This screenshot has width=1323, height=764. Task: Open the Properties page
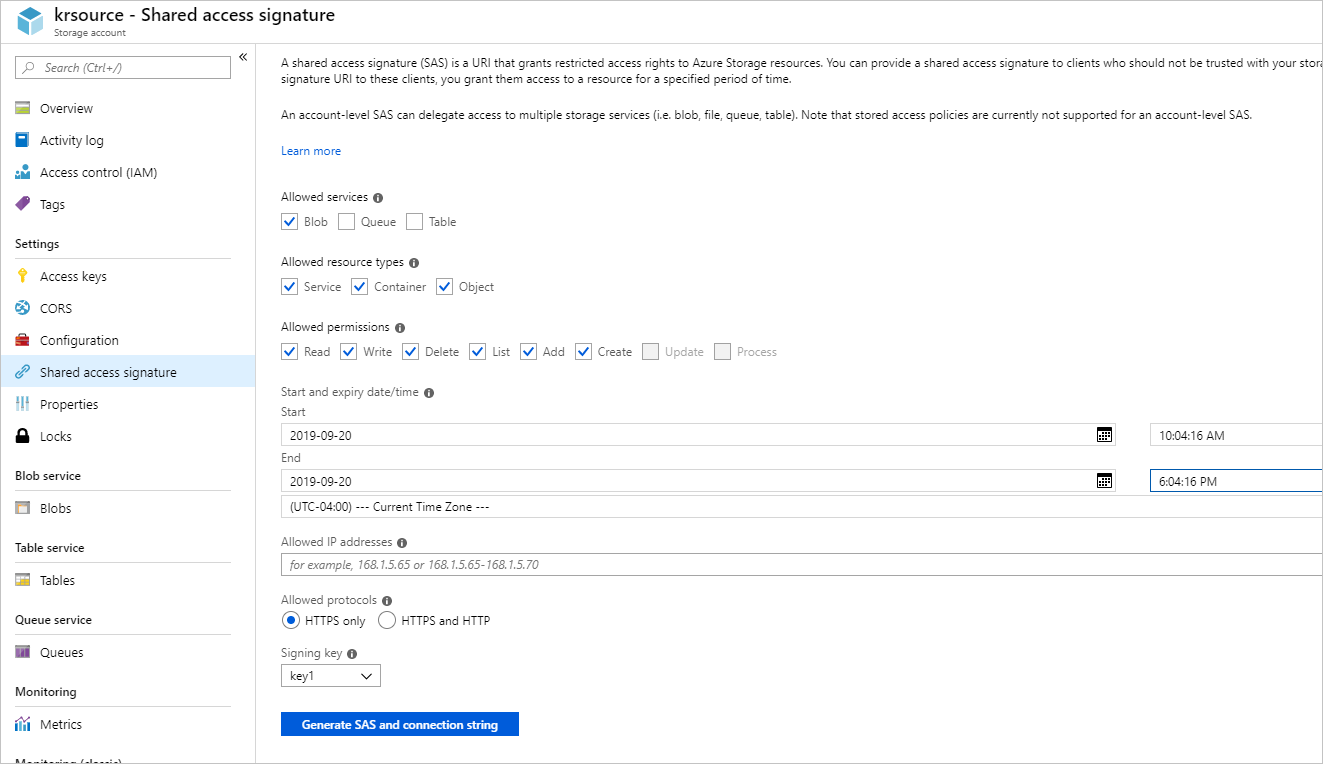[x=74, y=403]
